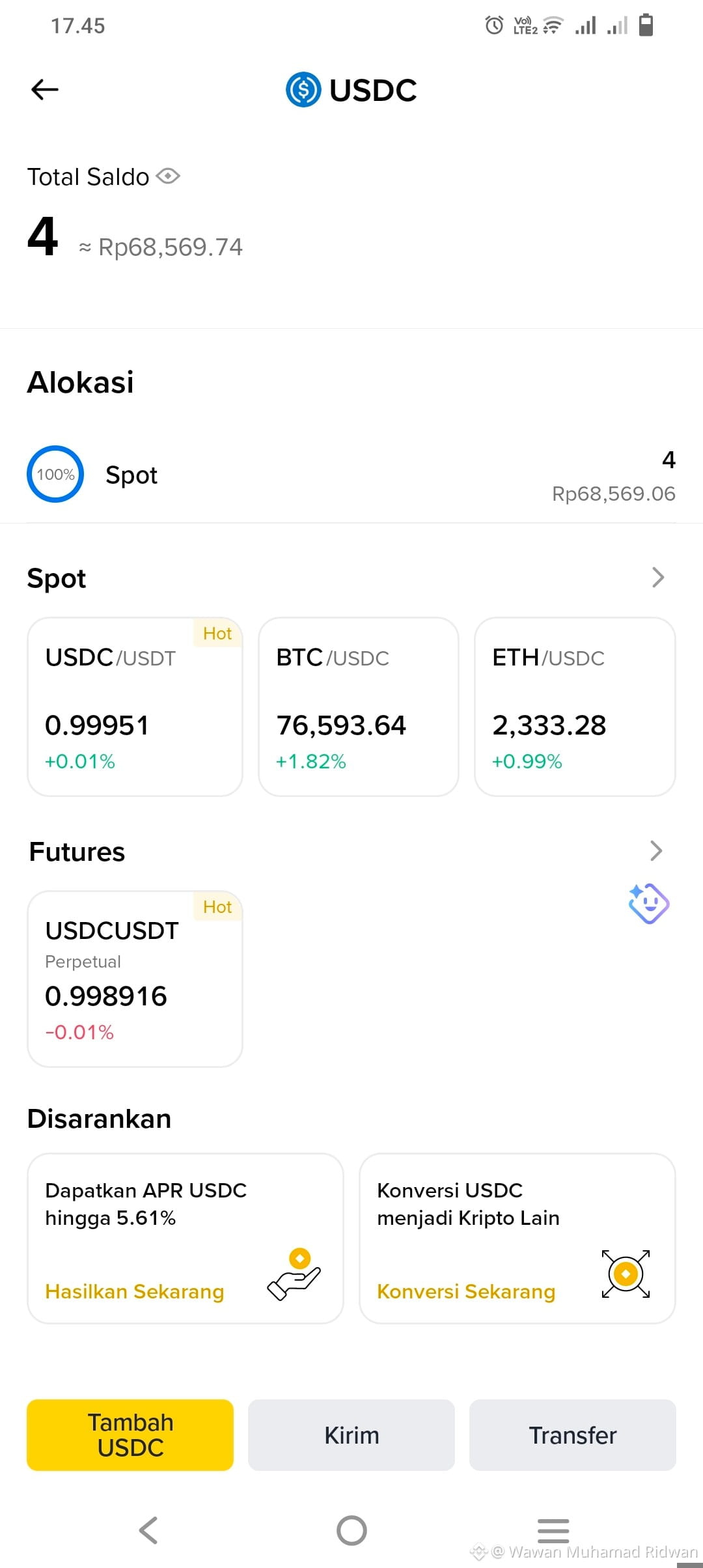
Task: Open the USDC/USDT spot pair card
Action: coord(135,707)
